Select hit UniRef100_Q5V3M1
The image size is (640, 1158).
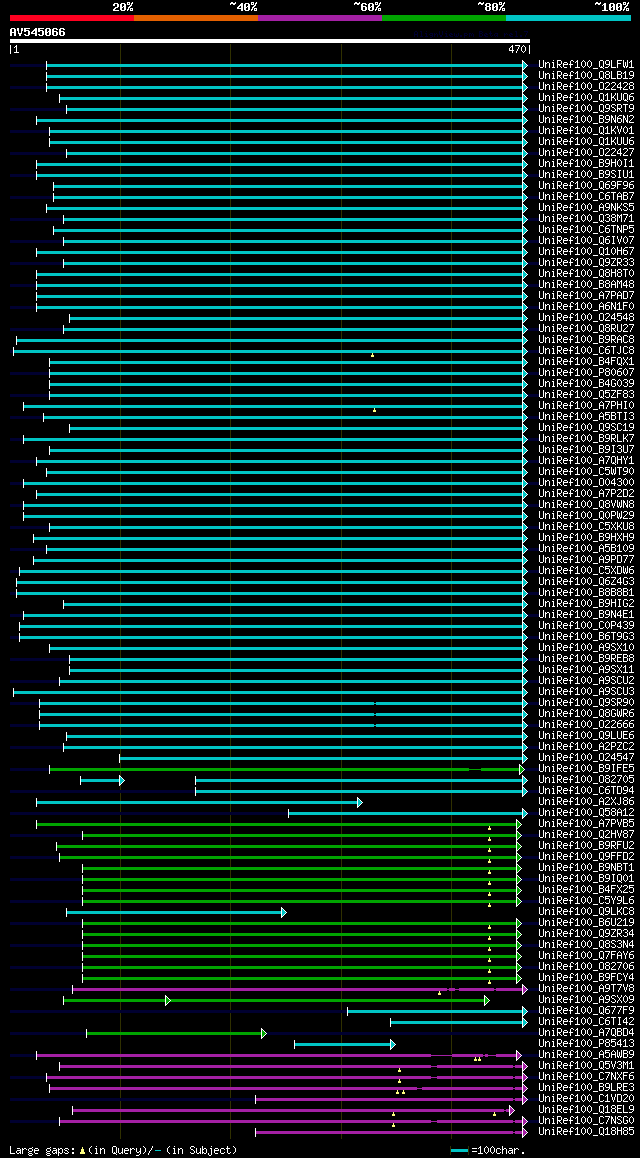pos(586,1066)
